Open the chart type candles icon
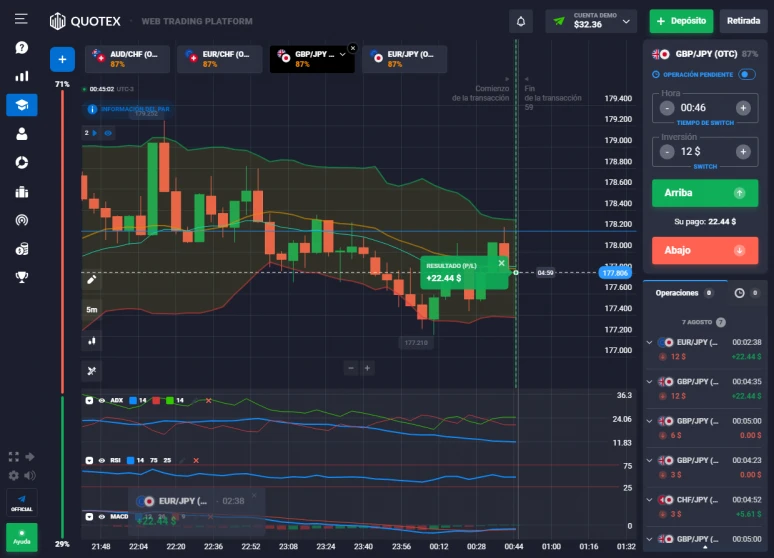774x558 pixels. point(91,341)
